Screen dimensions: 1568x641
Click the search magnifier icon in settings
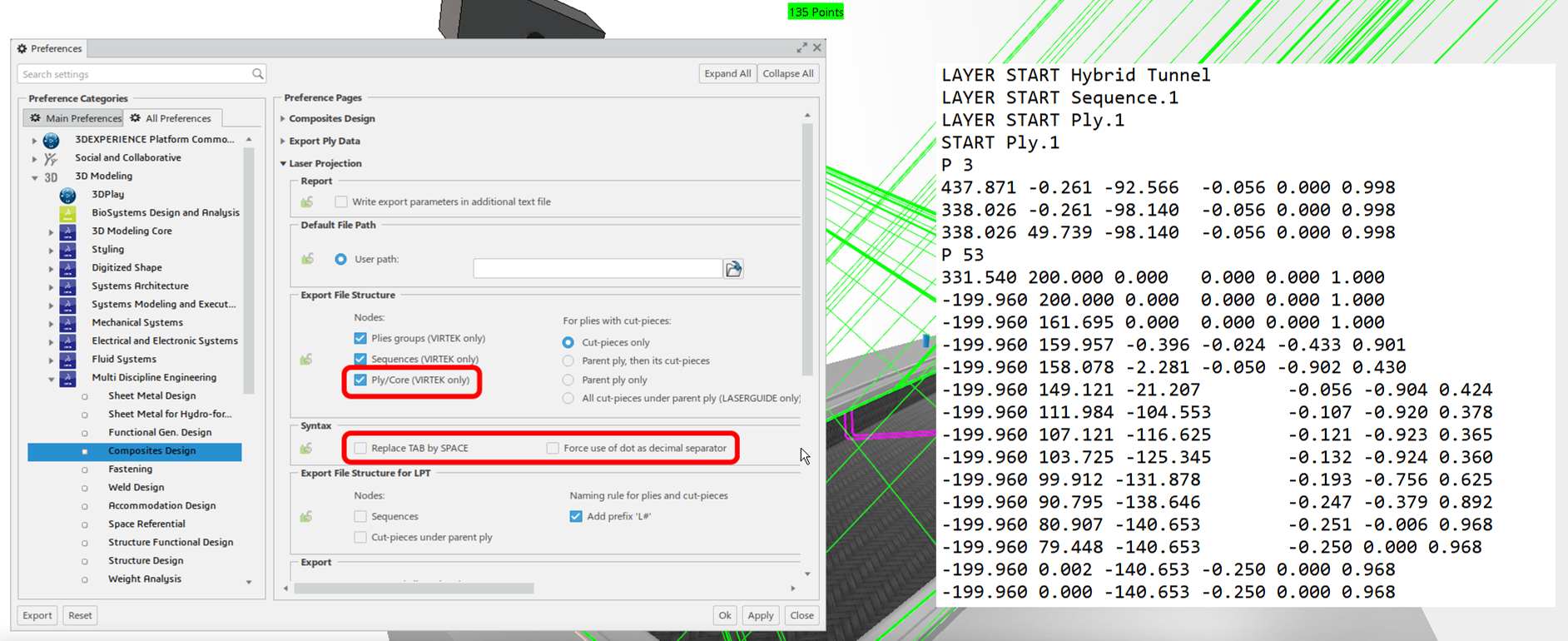[257, 74]
